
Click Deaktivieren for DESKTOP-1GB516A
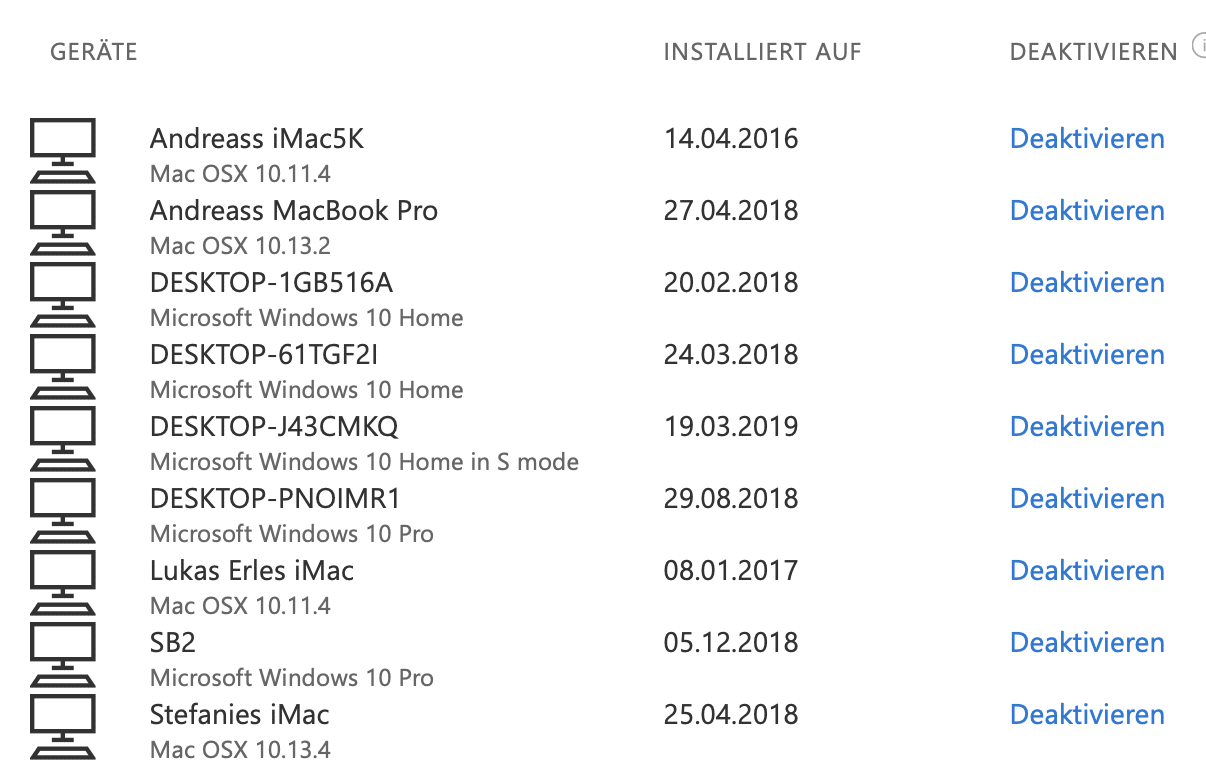pyautogui.click(x=1087, y=283)
